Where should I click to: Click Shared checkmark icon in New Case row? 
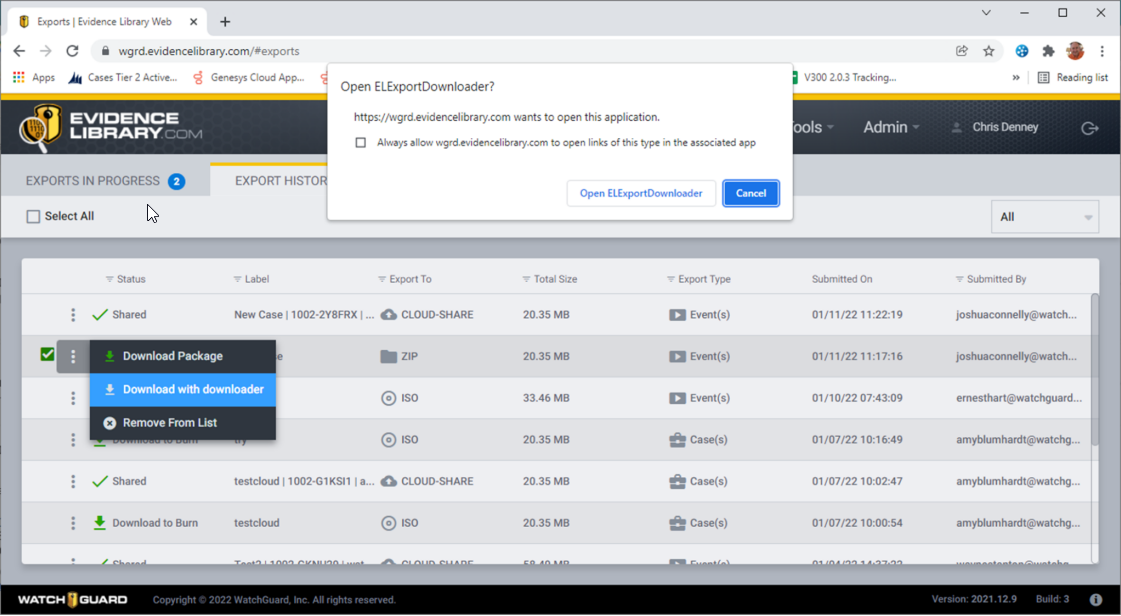tap(100, 314)
